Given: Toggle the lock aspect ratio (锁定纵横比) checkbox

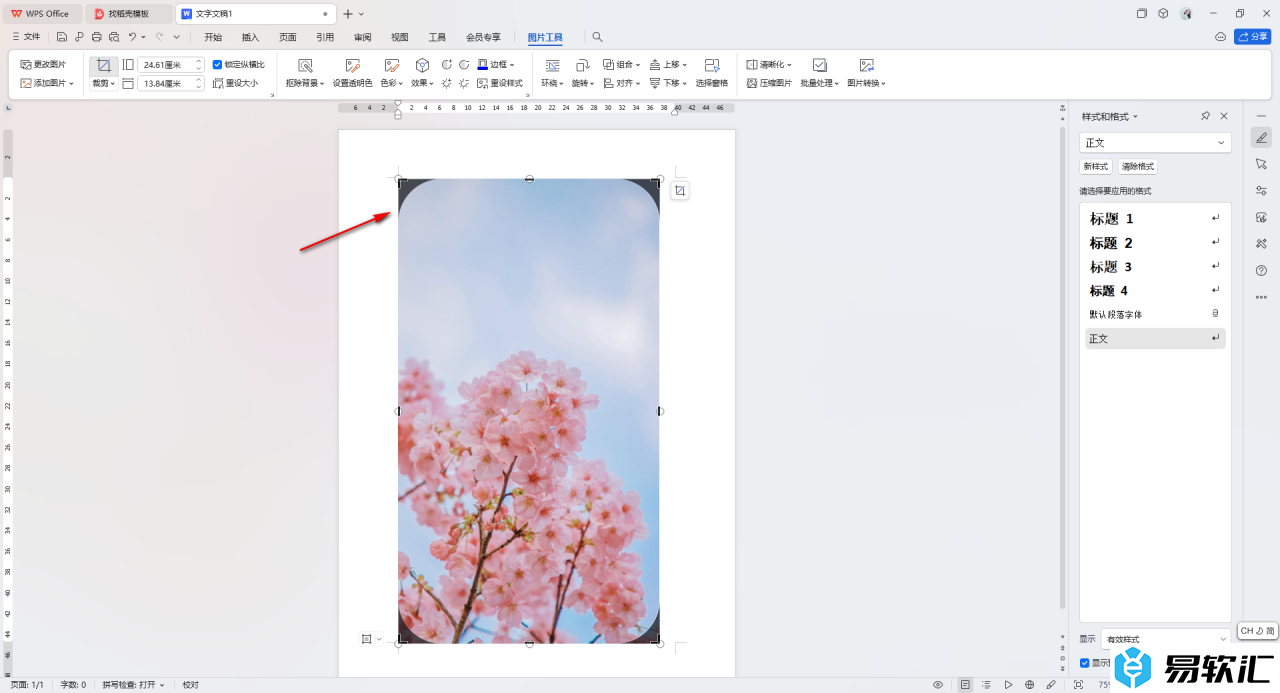Looking at the screenshot, I should pyautogui.click(x=218, y=64).
